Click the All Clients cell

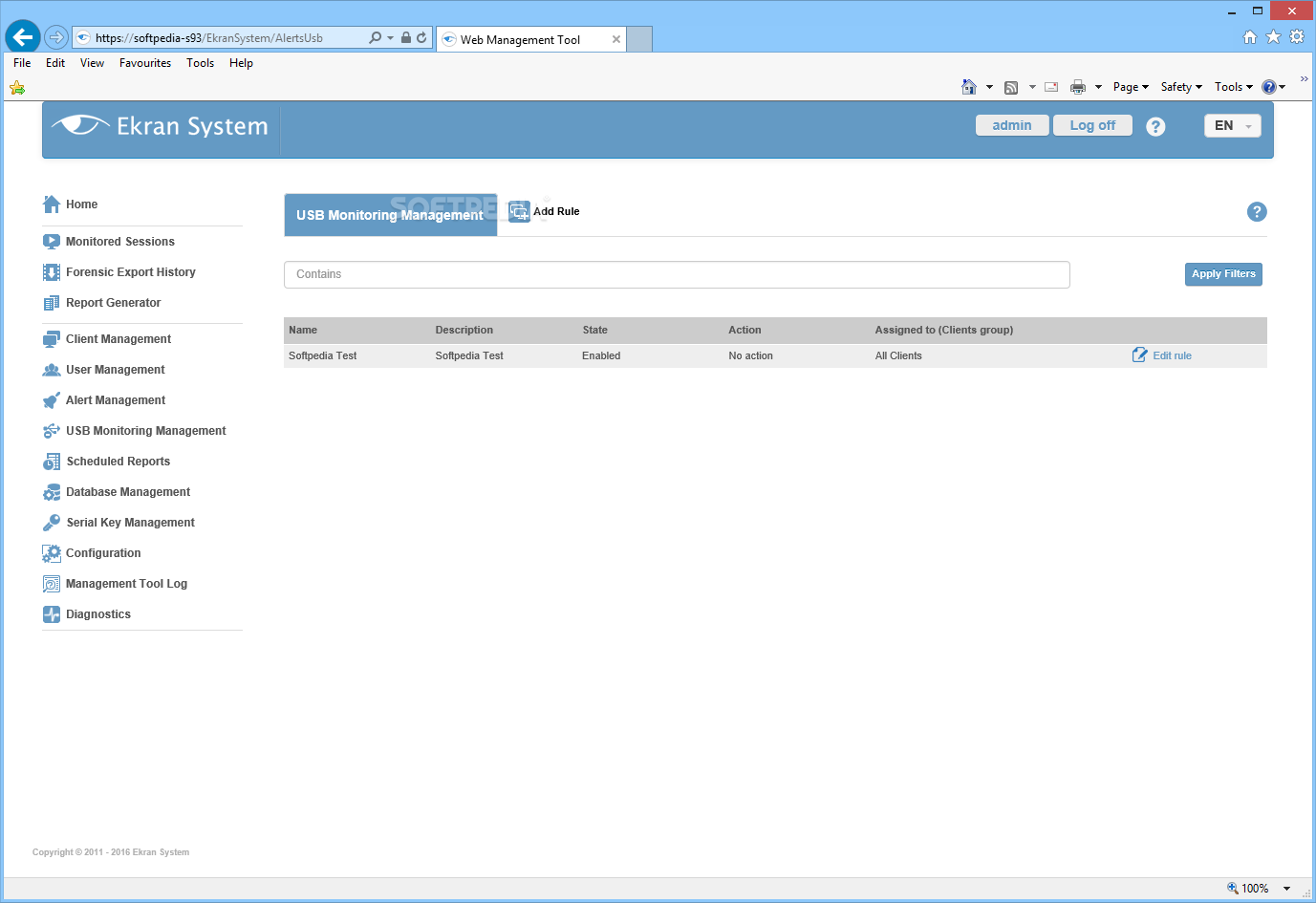(898, 355)
